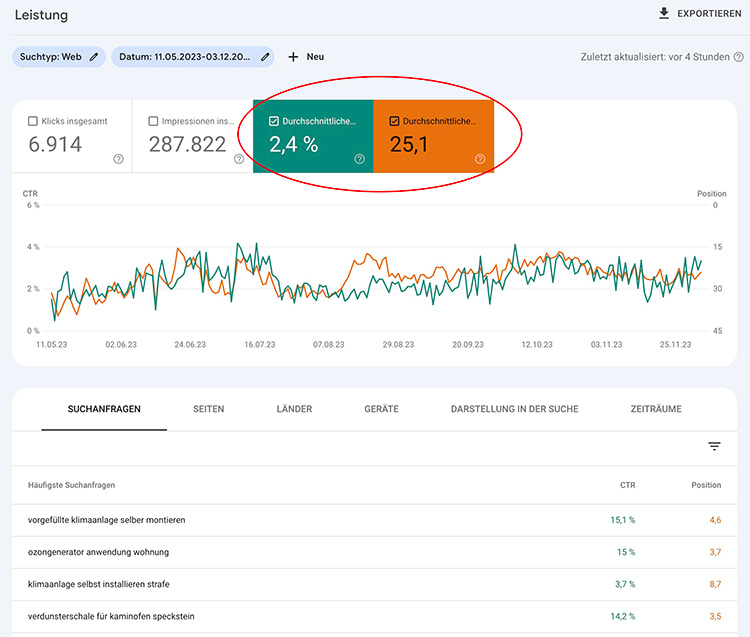Click the Datum date range chip
This screenshot has width=750, height=637.
(193, 57)
